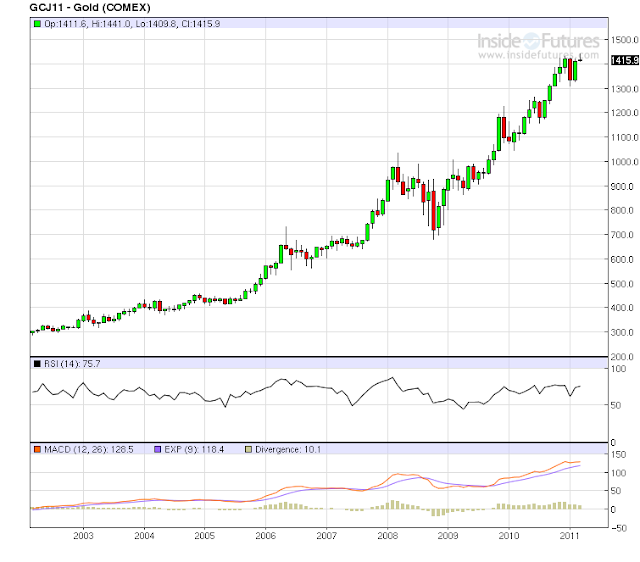This screenshot has width=640, height=562.
Task: Click the 2003 year label on time axis
Action: 83,536
